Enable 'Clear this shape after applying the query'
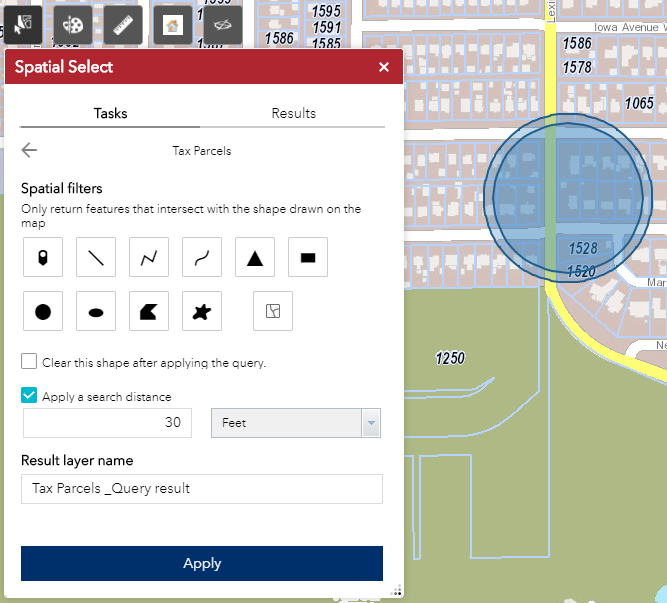This screenshot has height=603, width=667. 30,362
